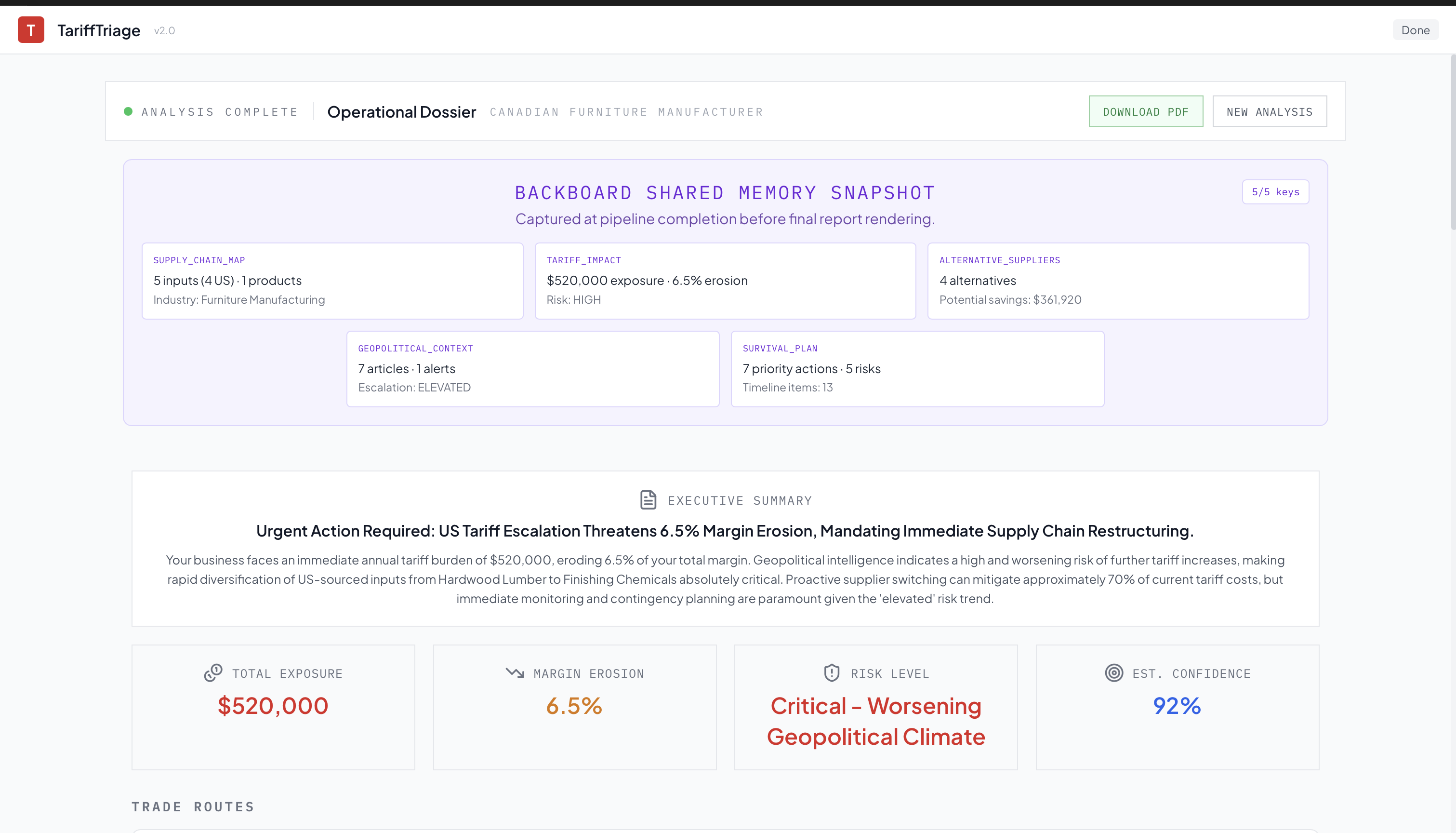Screen dimensions: 1456x833
Task: Open the SUPPLY_CHAIN_MAP memory card
Action: [x=332, y=281]
